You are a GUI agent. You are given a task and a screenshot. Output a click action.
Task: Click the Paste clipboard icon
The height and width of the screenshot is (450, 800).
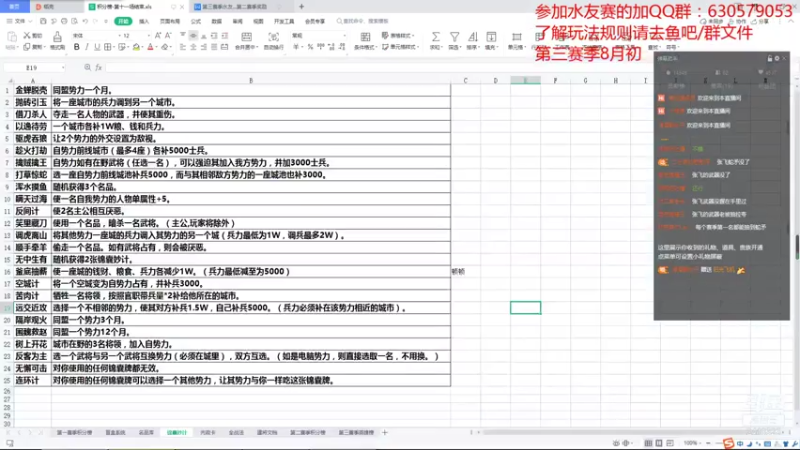point(11,37)
